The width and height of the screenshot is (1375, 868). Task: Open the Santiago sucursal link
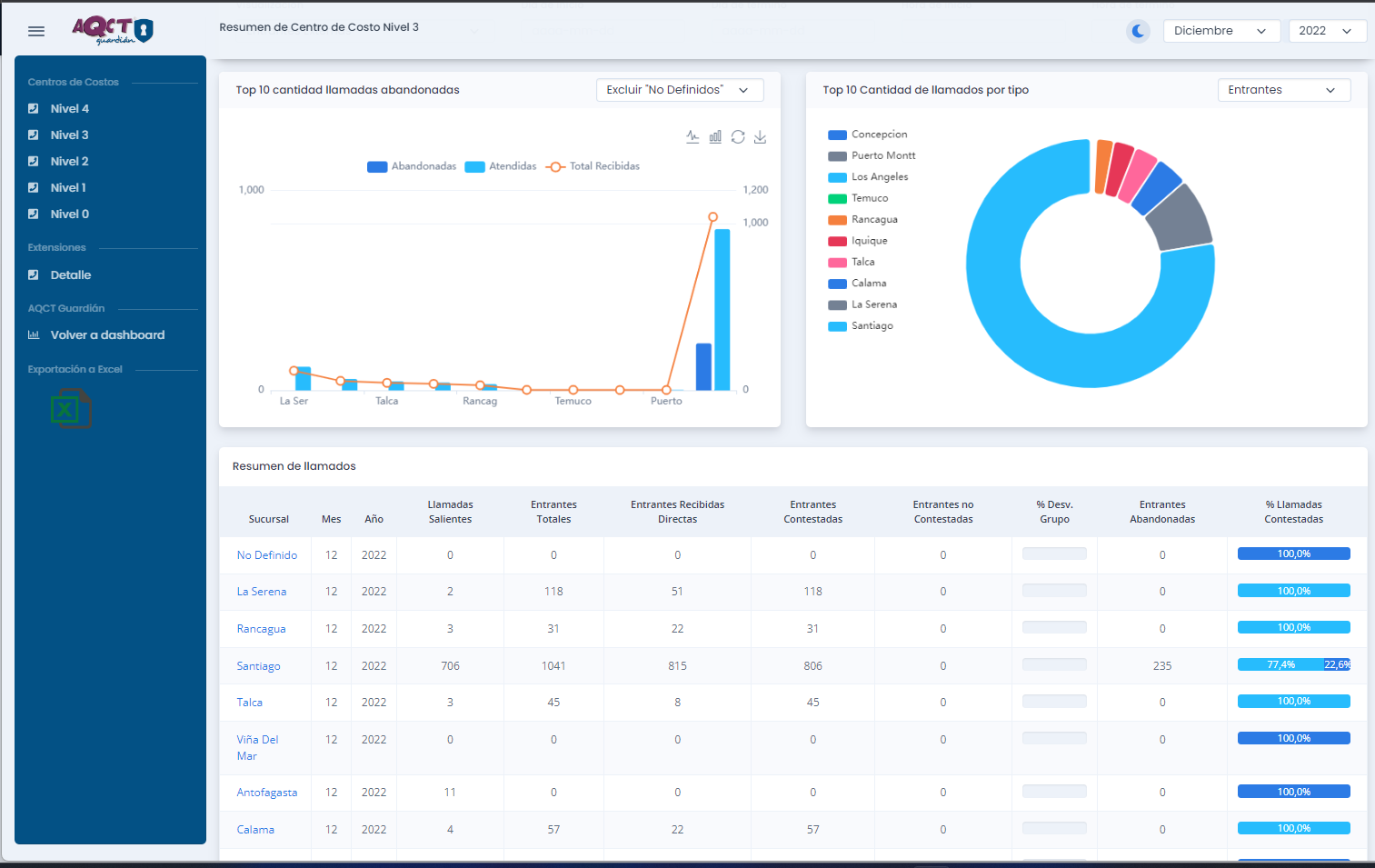pos(258,666)
